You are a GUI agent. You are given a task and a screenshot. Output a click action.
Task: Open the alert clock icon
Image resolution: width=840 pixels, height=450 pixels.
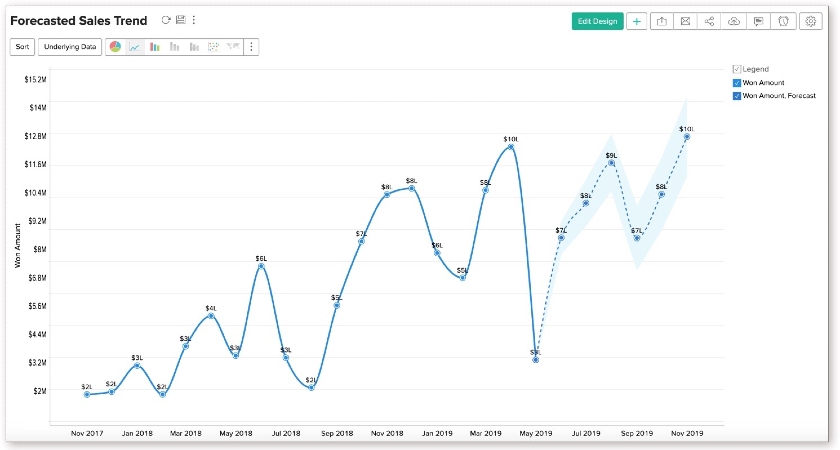click(783, 21)
